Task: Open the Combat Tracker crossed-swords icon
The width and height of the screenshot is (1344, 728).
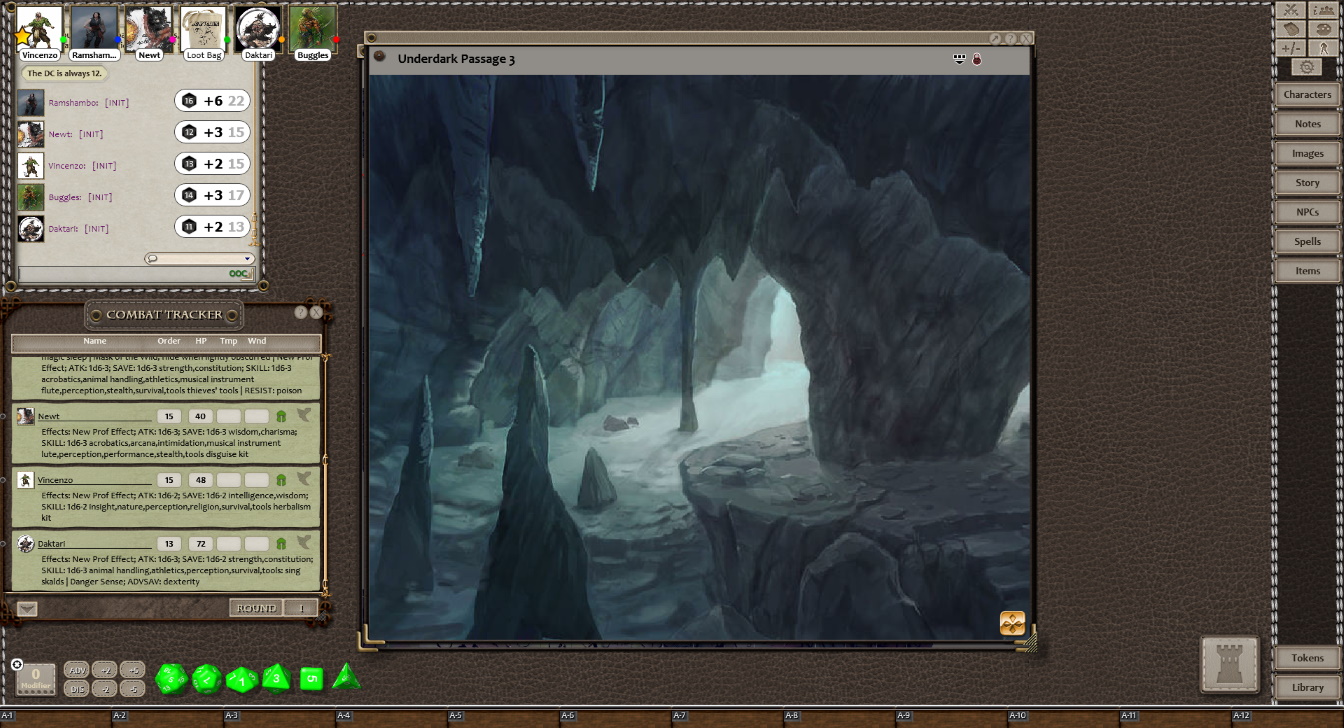Action: [x=1291, y=9]
